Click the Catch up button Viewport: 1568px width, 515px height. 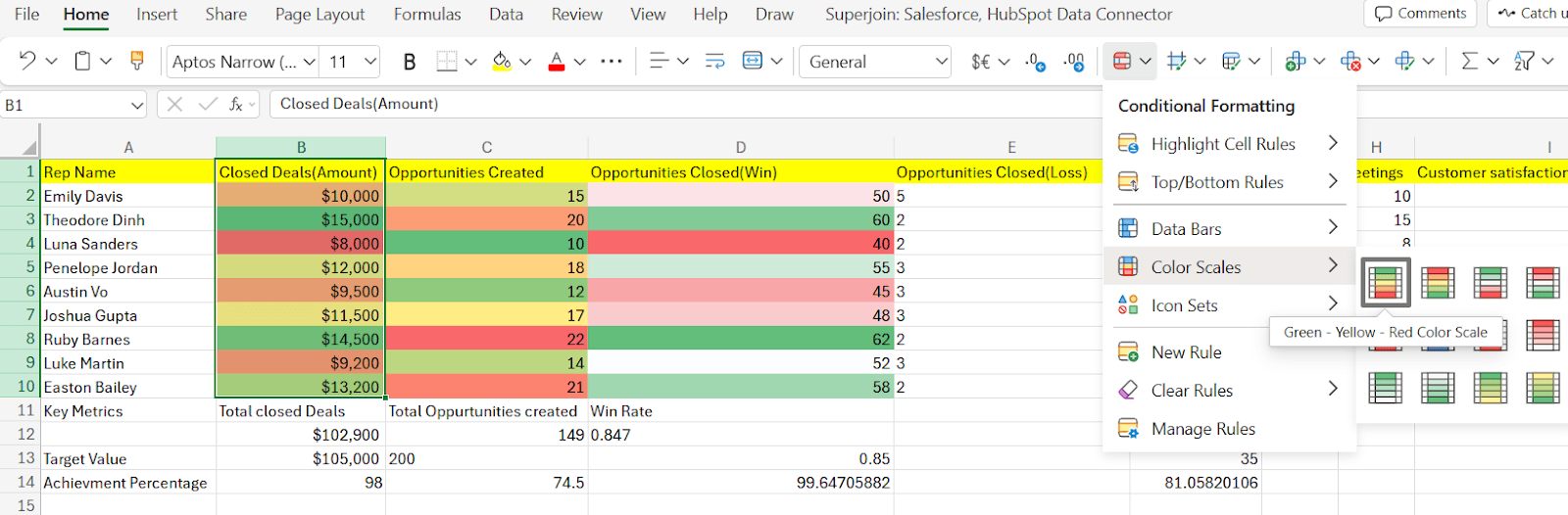tap(1529, 14)
